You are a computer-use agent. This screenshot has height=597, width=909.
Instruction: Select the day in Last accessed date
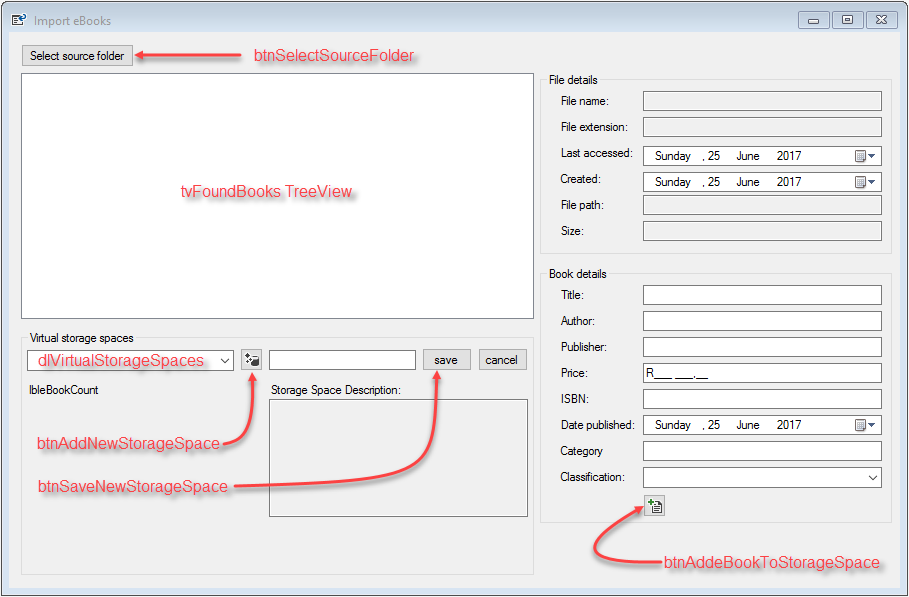point(714,156)
